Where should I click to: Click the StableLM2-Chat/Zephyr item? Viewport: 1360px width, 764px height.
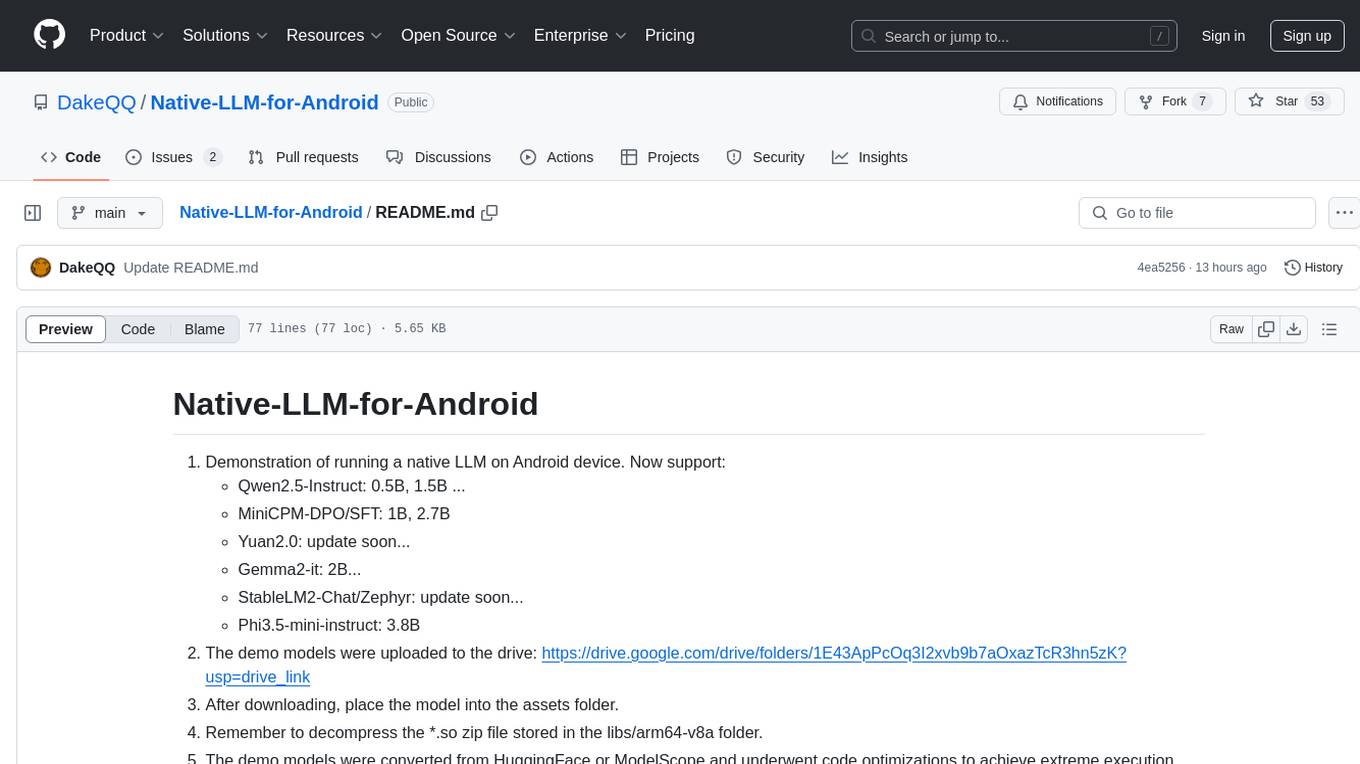point(381,597)
